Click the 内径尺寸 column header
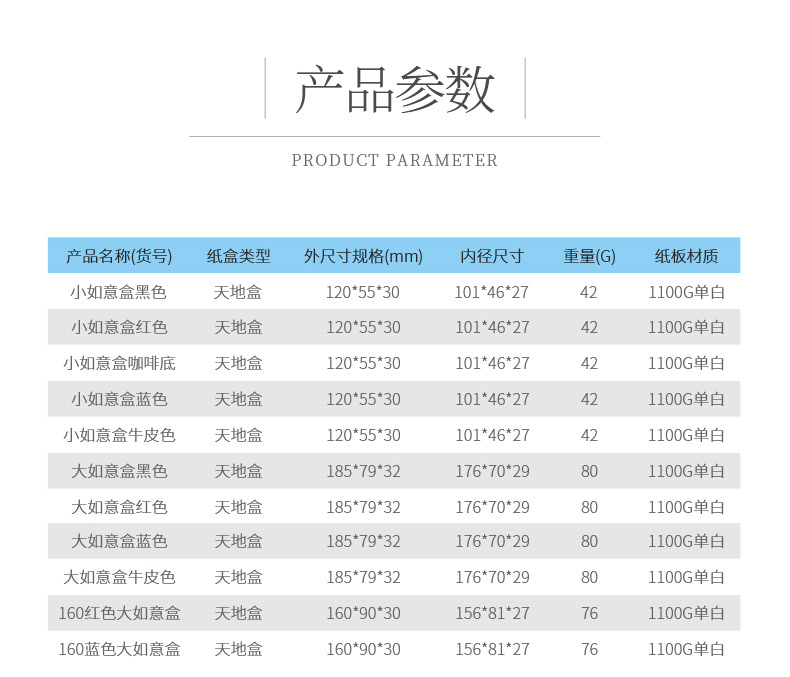The width and height of the screenshot is (790, 677). coord(492,256)
